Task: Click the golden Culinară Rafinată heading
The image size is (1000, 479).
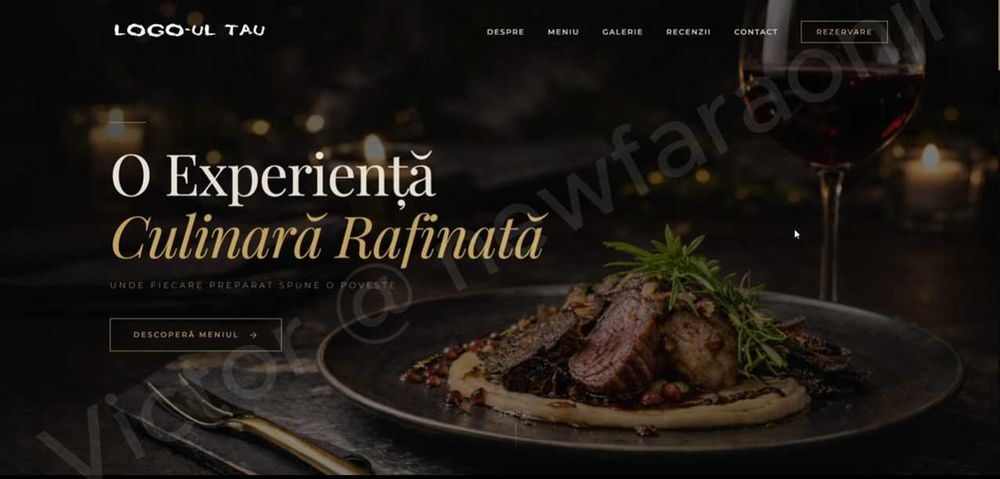Action: click(328, 239)
